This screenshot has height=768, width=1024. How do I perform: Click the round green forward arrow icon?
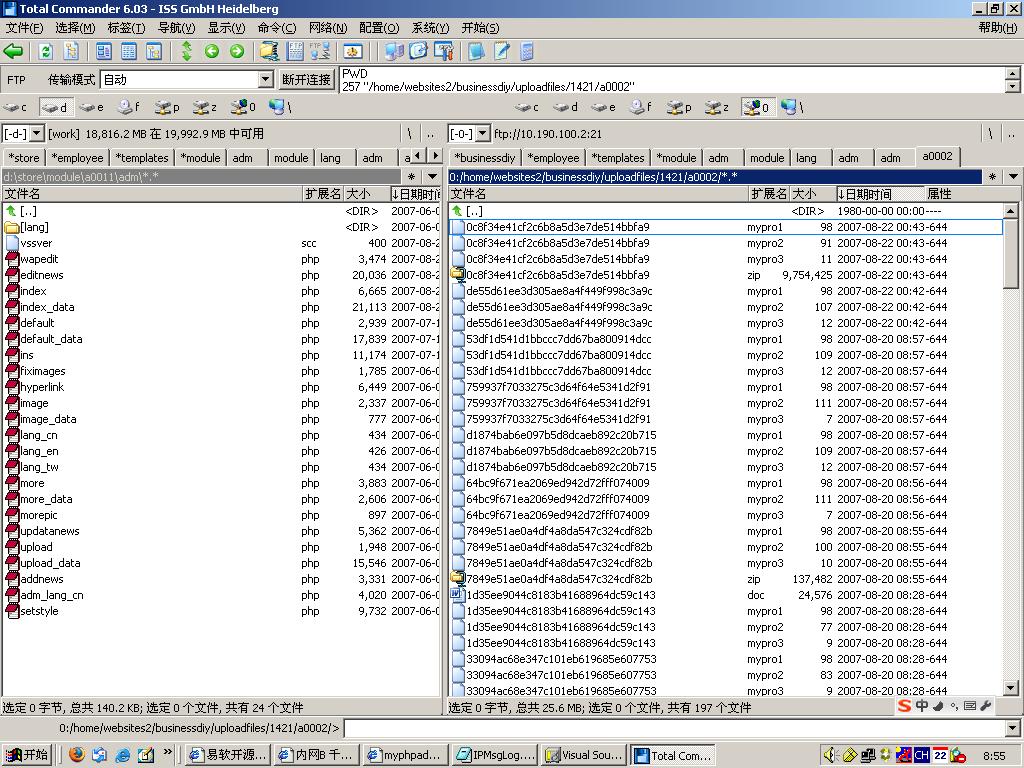[x=237, y=52]
